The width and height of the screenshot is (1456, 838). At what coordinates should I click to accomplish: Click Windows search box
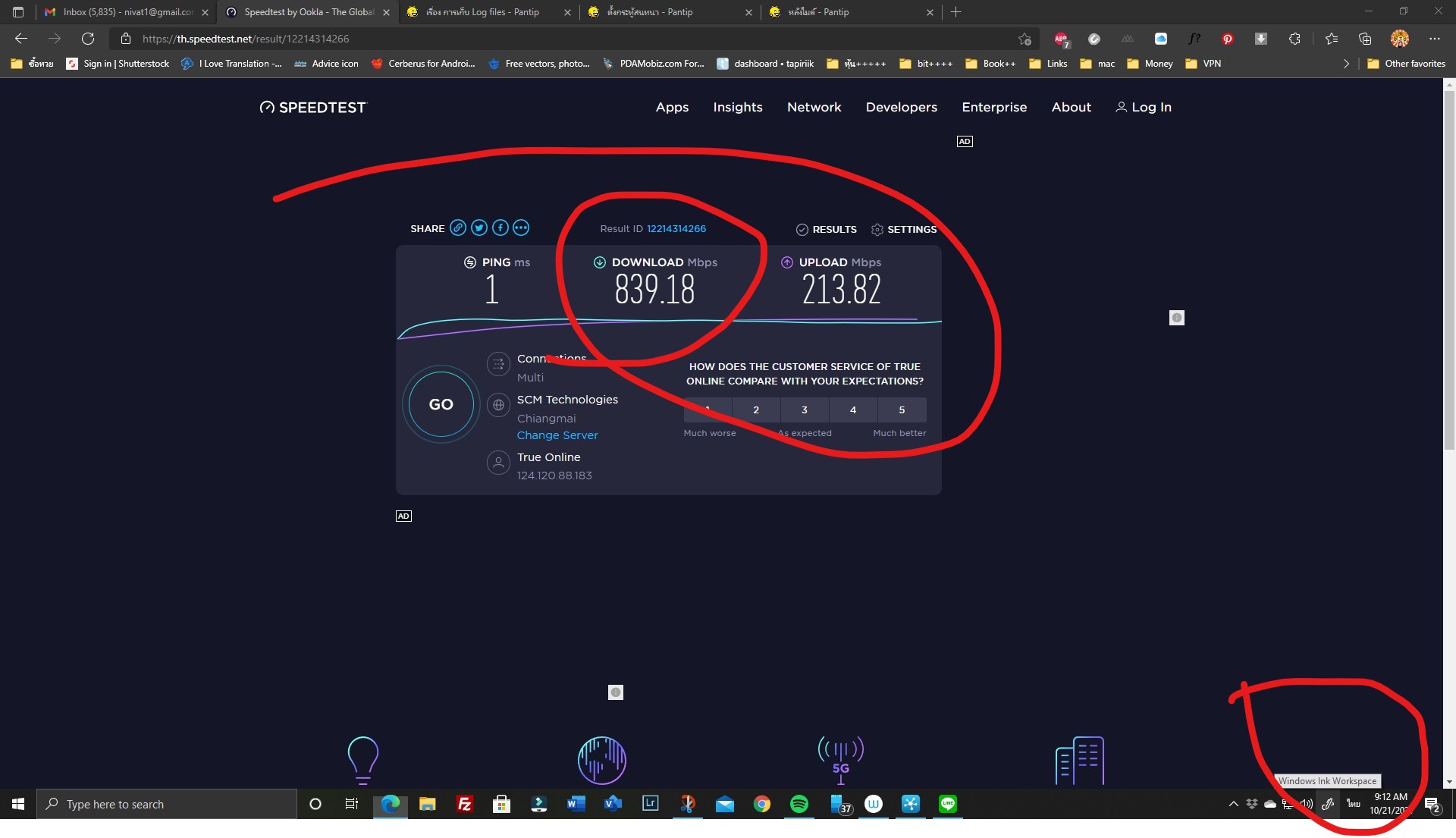click(x=167, y=804)
